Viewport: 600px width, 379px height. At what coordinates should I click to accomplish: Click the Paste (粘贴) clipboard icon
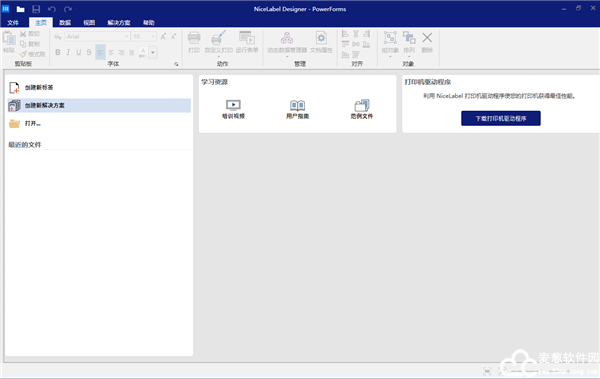tap(9, 39)
